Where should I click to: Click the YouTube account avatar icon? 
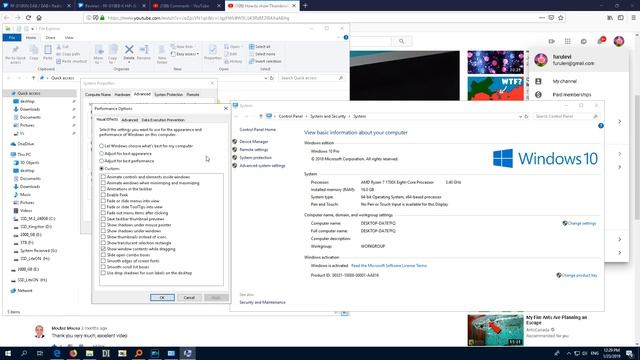[619, 41]
